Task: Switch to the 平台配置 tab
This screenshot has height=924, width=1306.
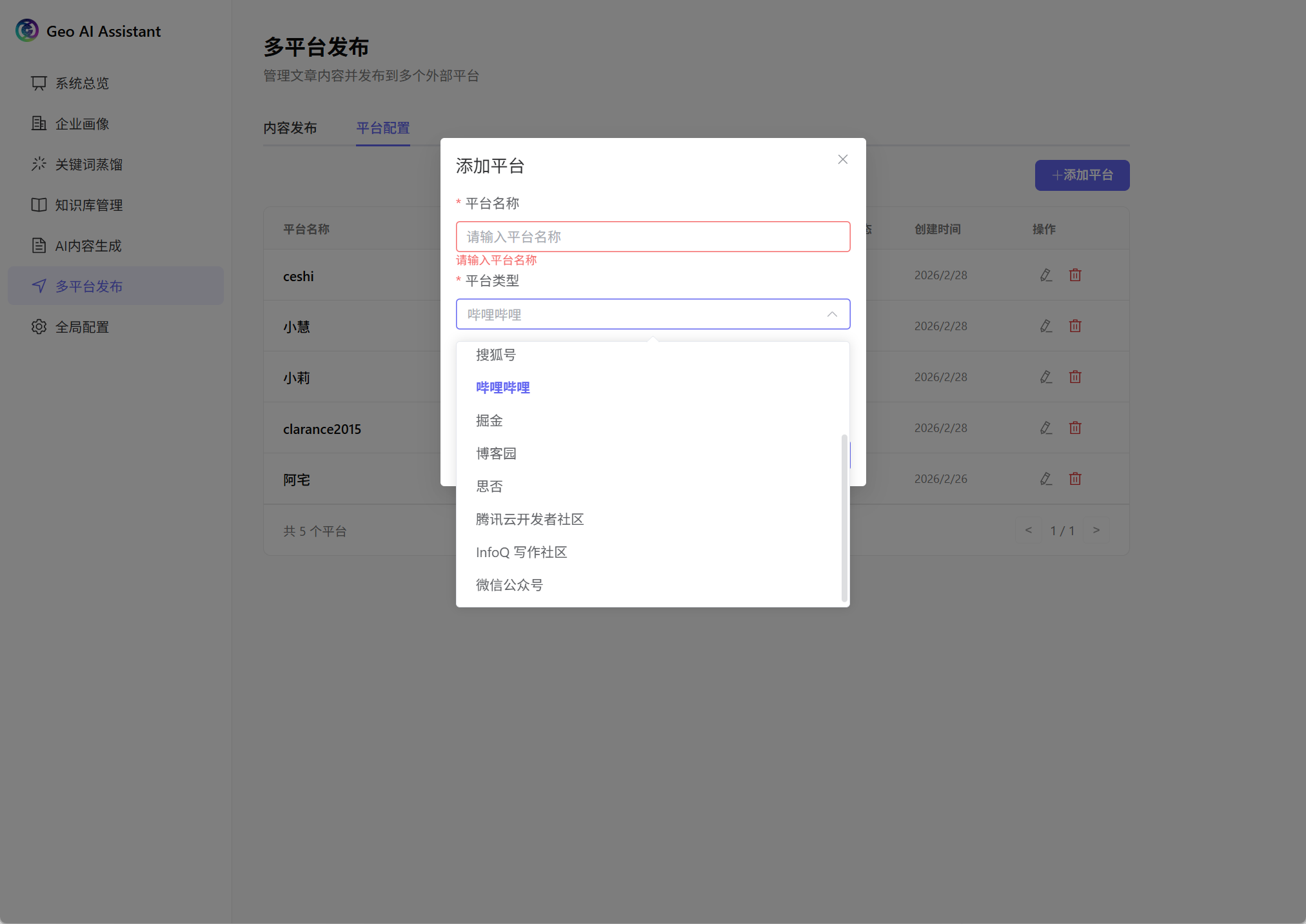Action: tap(383, 128)
